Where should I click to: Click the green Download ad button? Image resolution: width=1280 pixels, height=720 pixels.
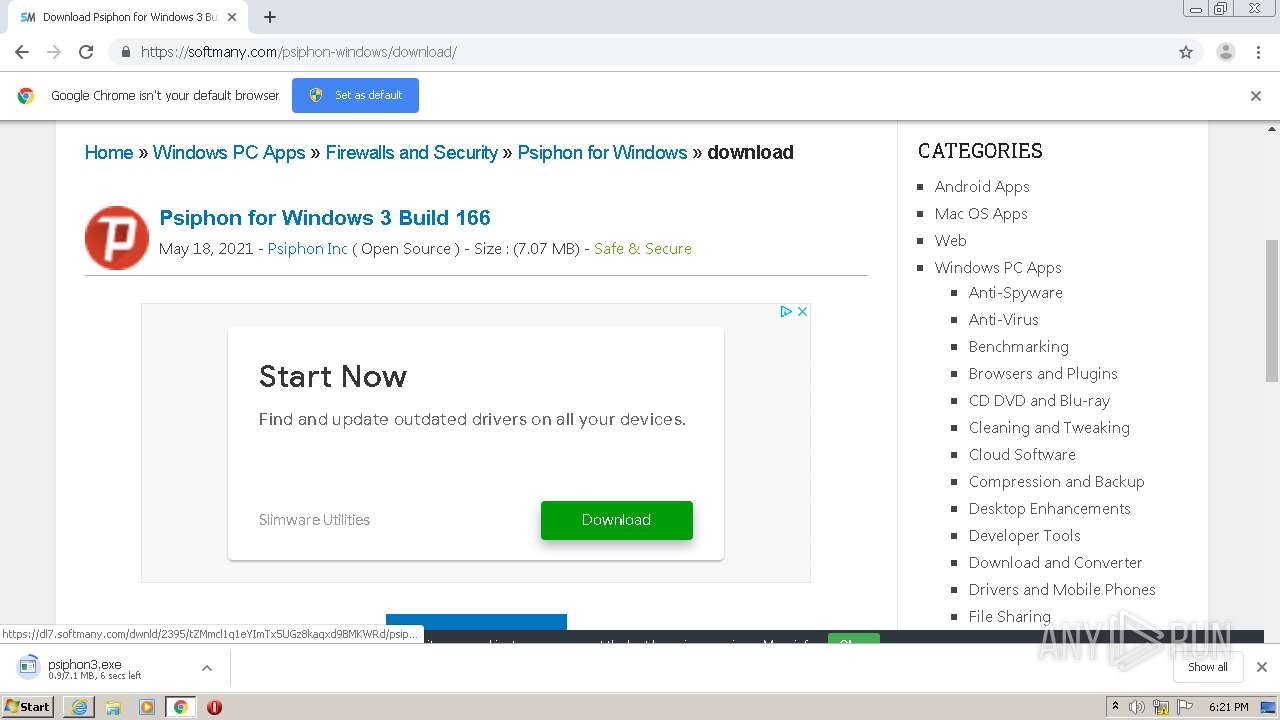[616, 520]
